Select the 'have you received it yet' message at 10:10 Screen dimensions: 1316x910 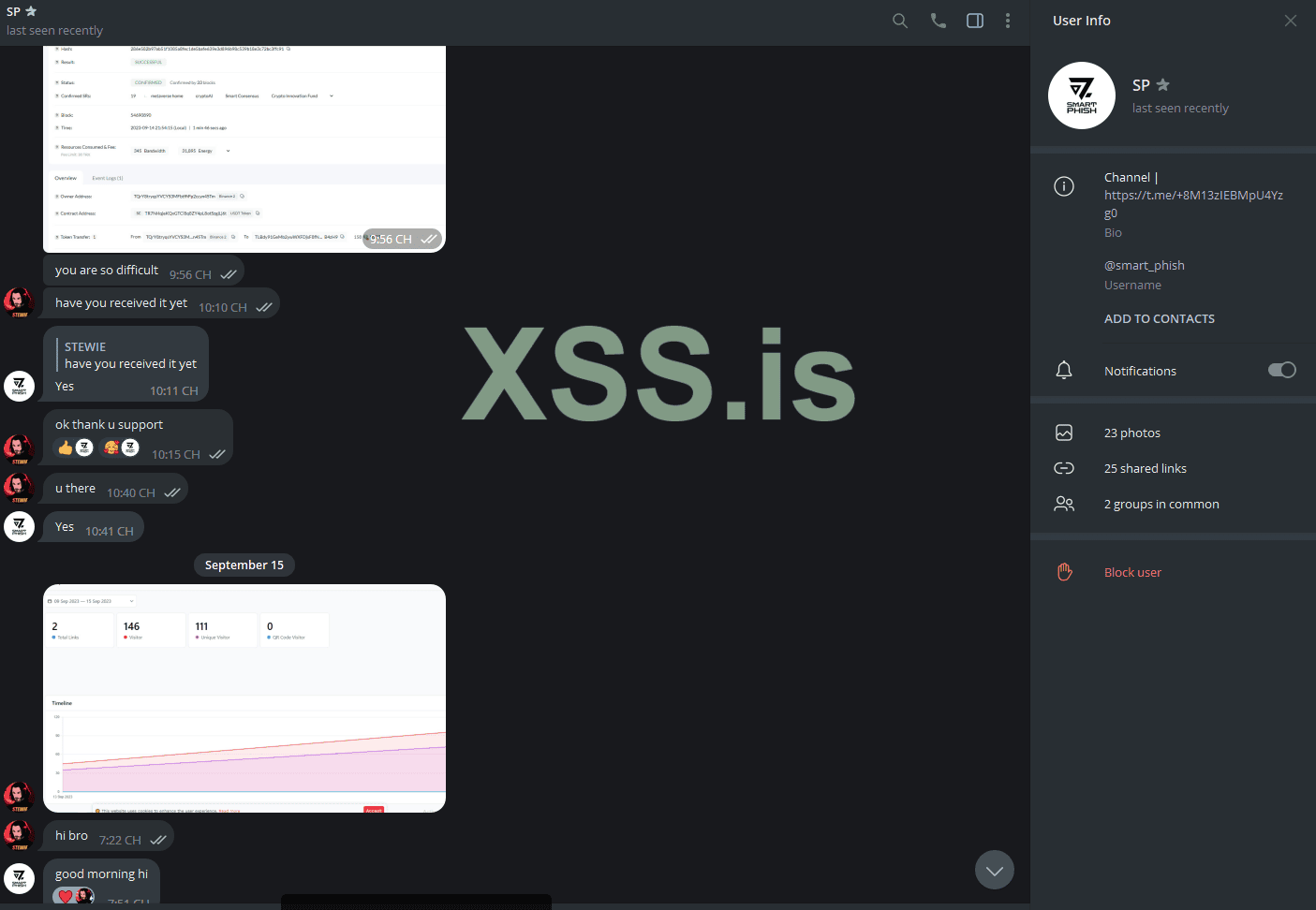(x=161, y=303)
